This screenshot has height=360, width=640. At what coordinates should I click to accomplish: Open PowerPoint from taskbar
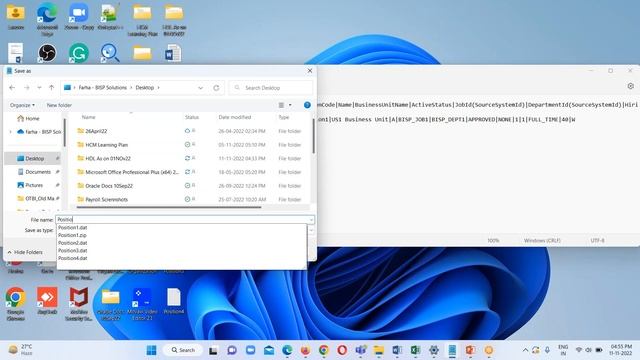tap(471, 350)
